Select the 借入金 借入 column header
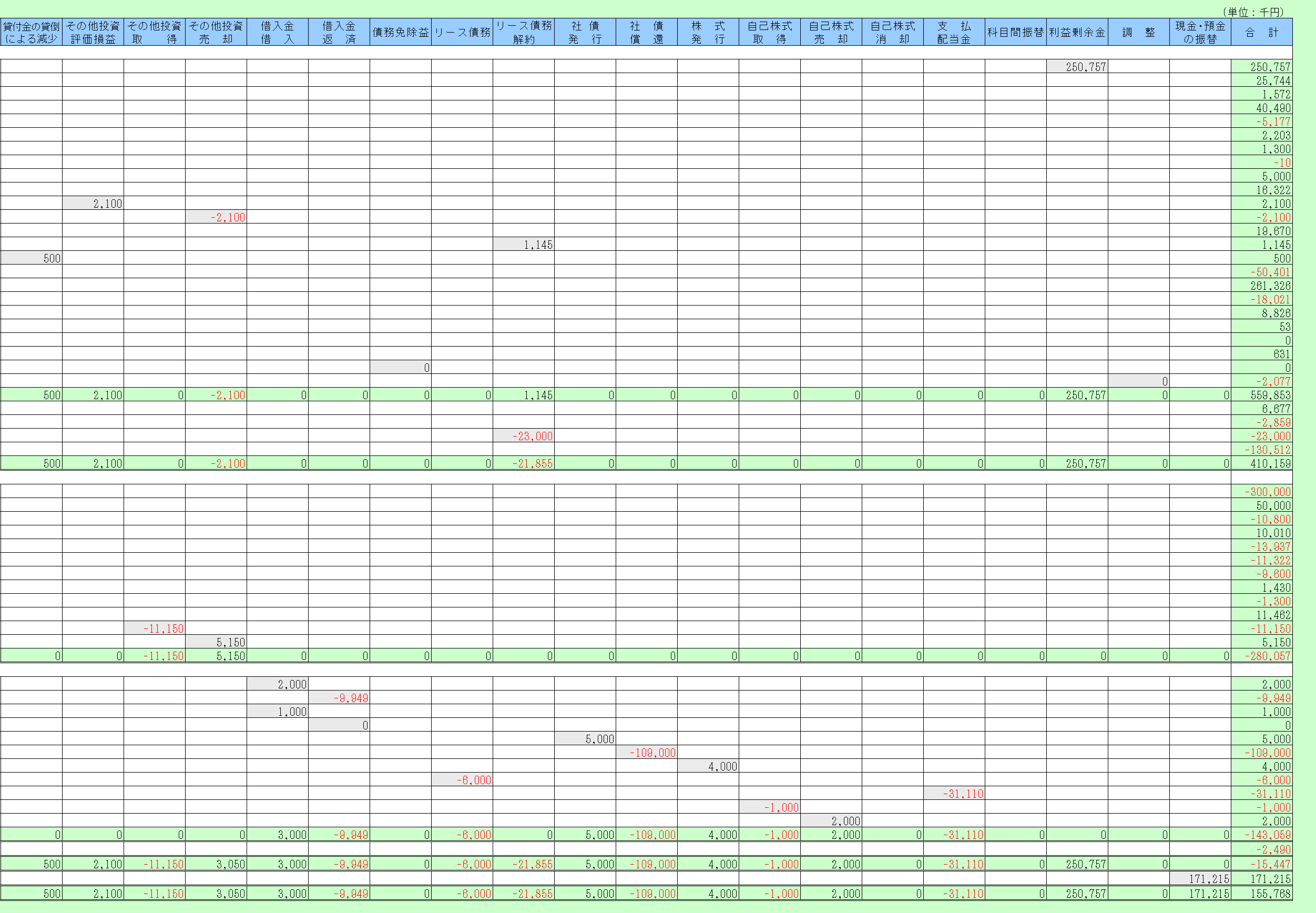Viewport: 1316px width, 913px height. pos(278,32)
